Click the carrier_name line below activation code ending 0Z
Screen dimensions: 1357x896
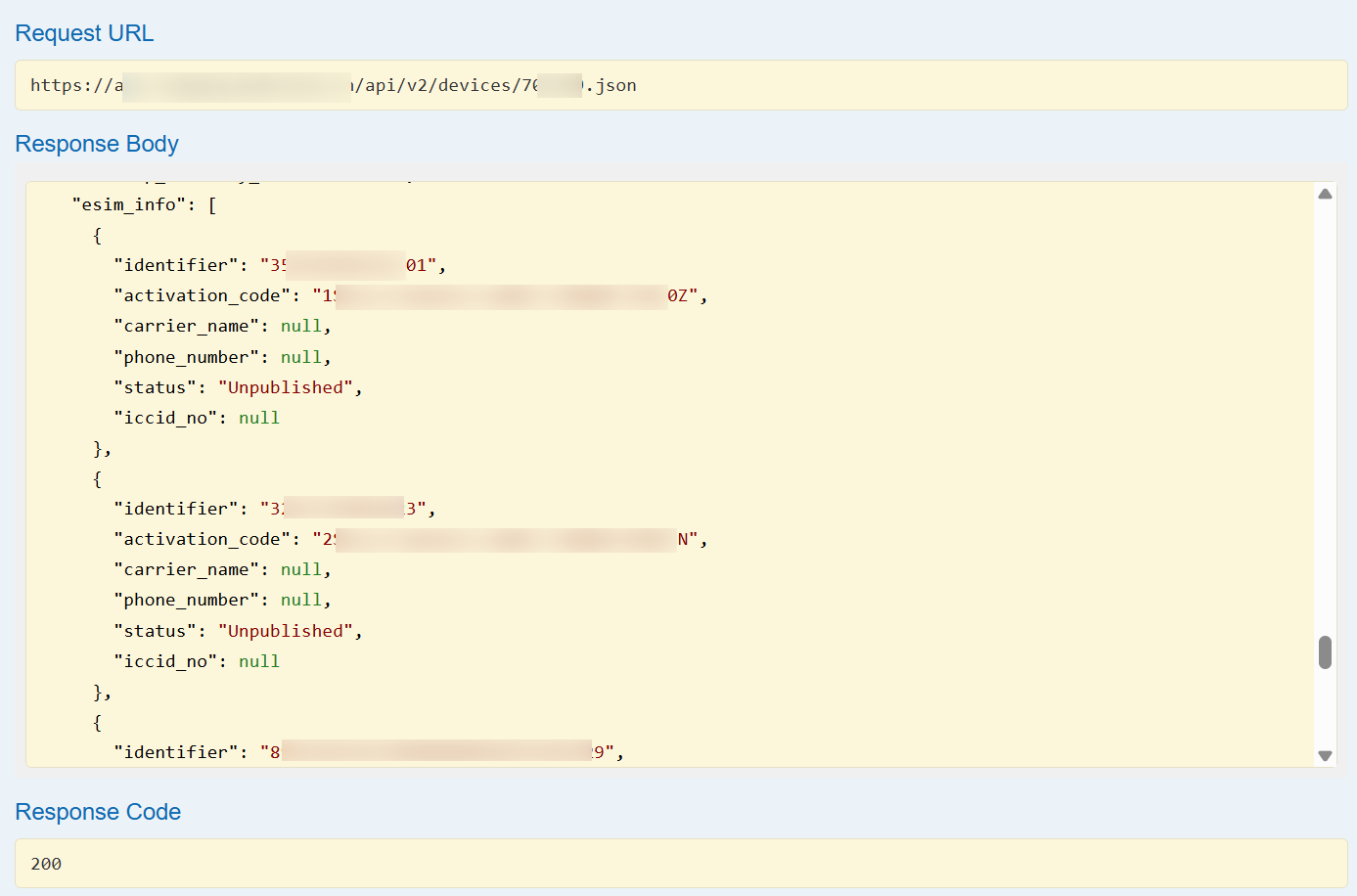(x=222, y=326)
